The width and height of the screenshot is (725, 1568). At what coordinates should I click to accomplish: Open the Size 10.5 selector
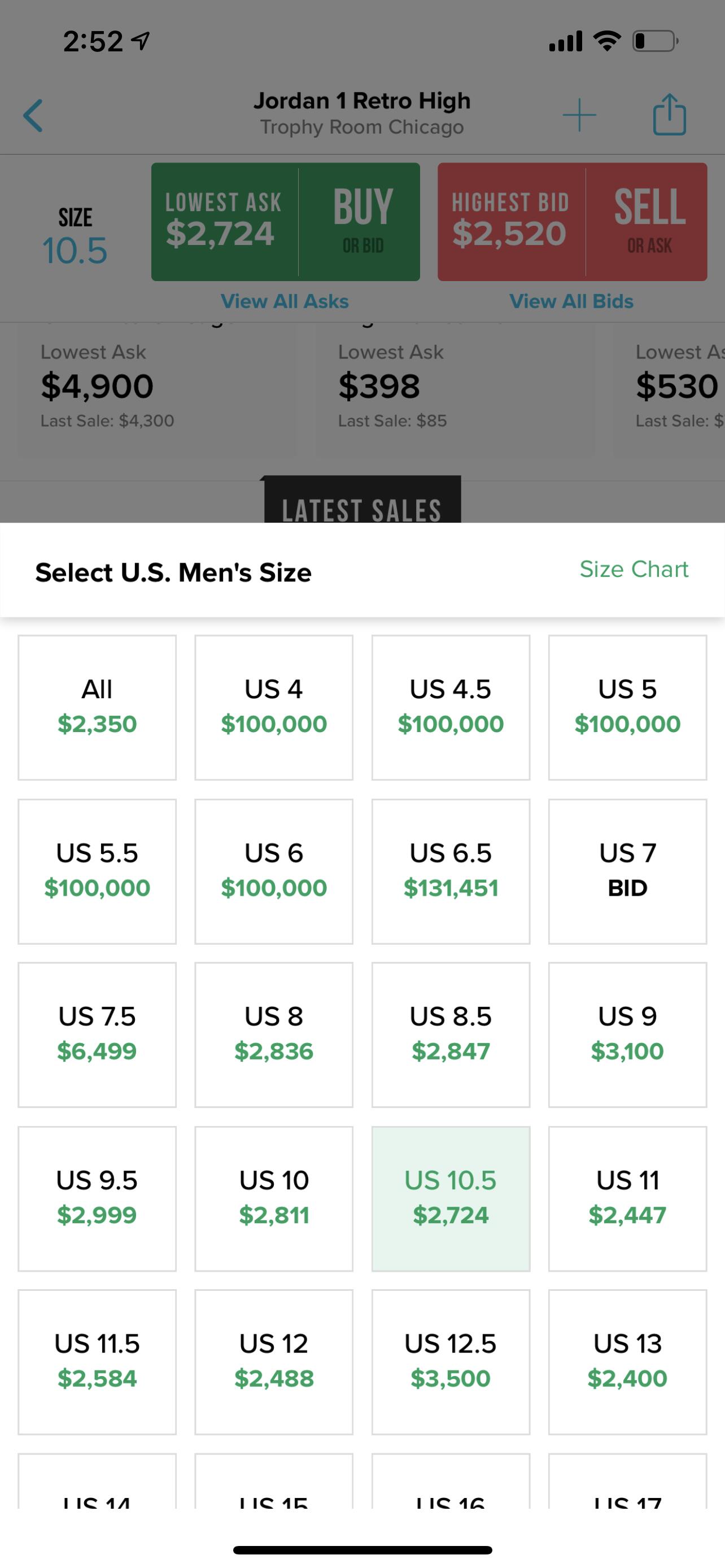(x=75, y=238)
